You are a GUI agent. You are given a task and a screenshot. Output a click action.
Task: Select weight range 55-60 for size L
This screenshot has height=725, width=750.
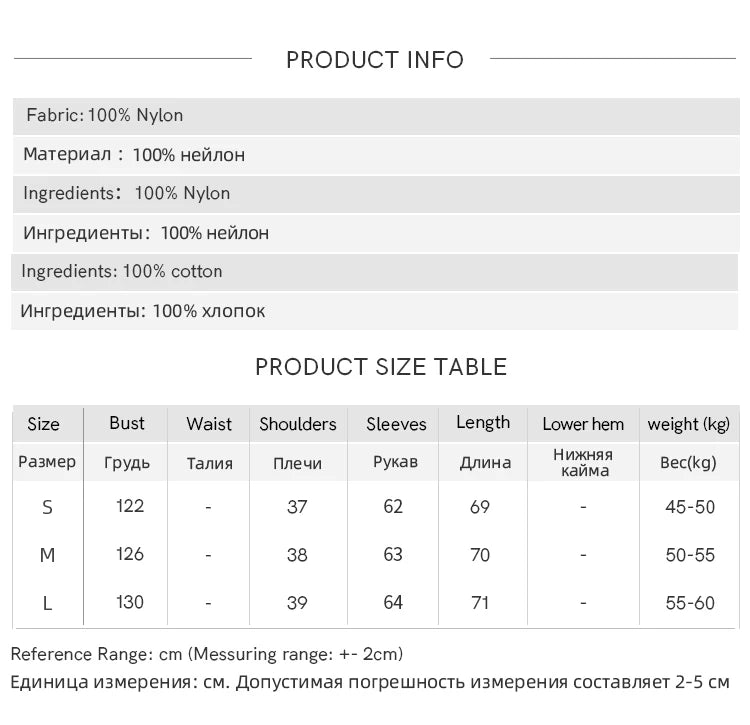[690, 604]
